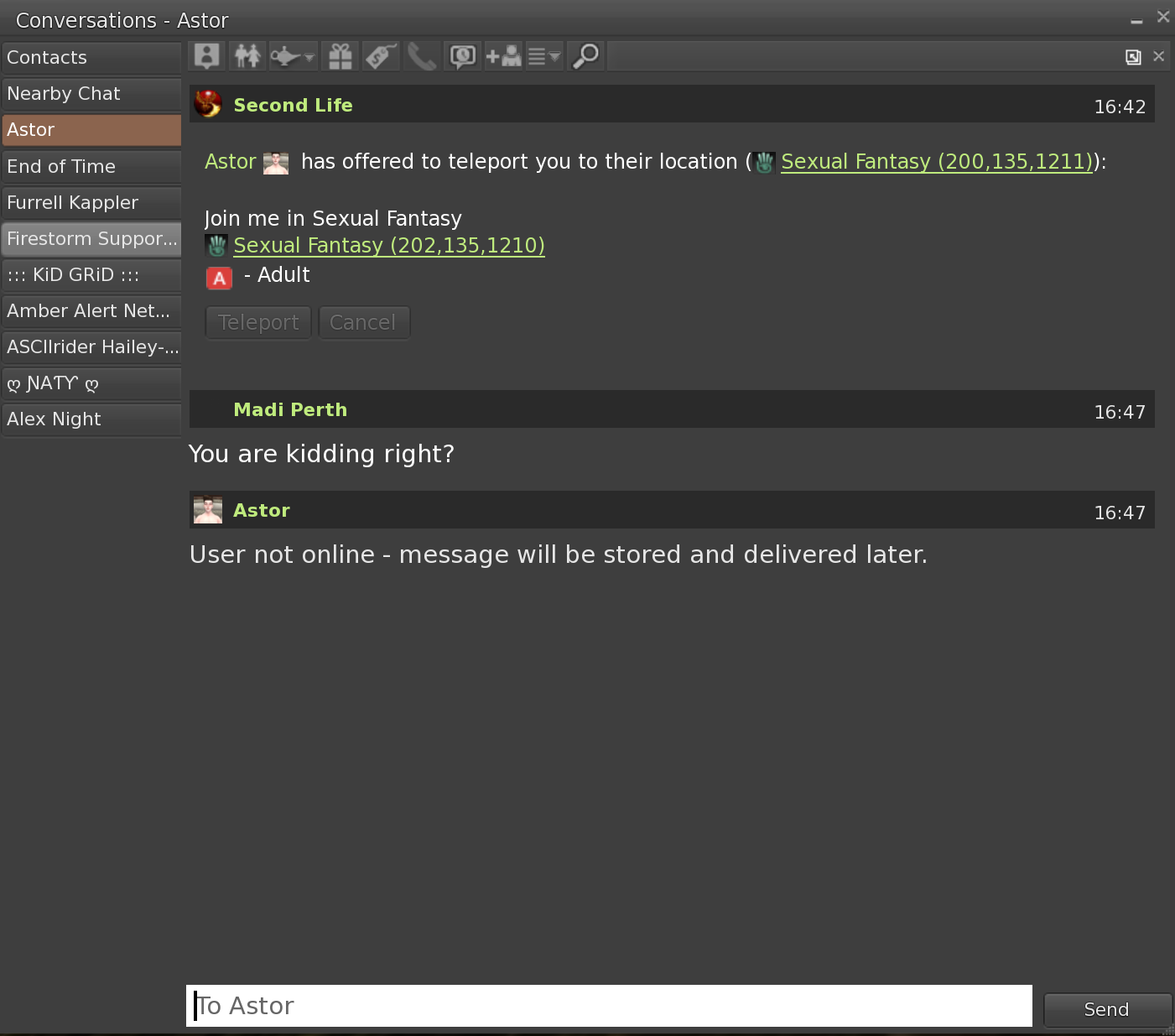Click the 'User not online' status message
1175x1036 pixels.
click(559, 554)
